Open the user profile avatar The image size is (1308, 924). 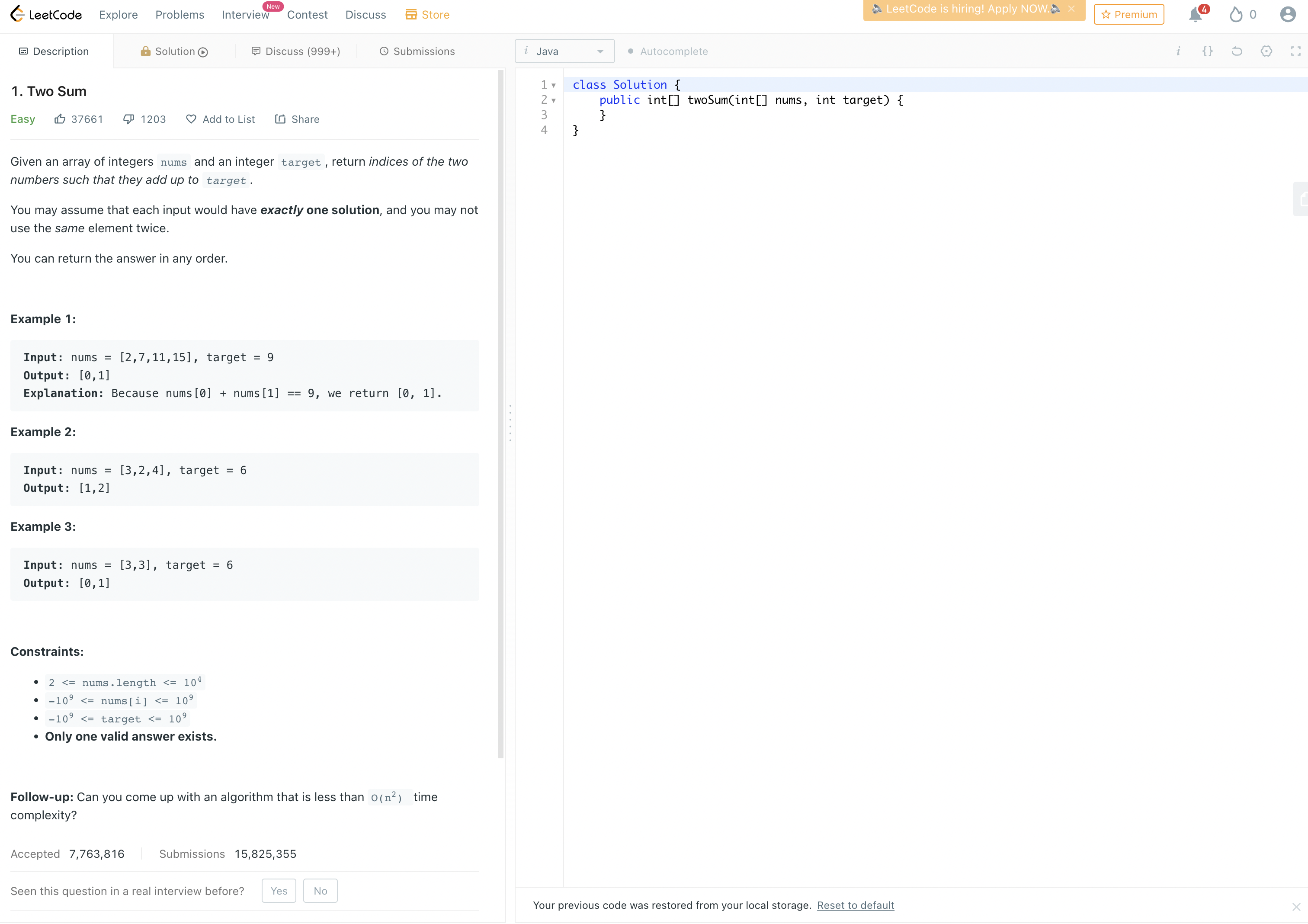tap(1288, 15)
